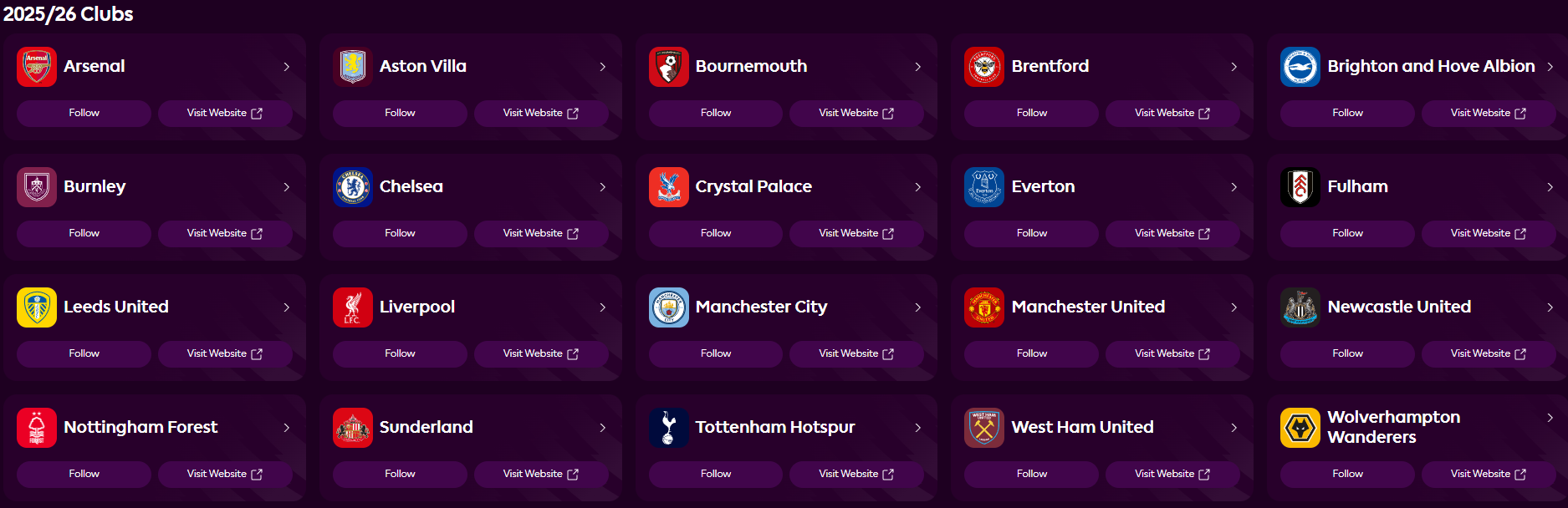Click the Bournemouth club badge
The height and width of the screenshot is (508, 1568).
668,66
